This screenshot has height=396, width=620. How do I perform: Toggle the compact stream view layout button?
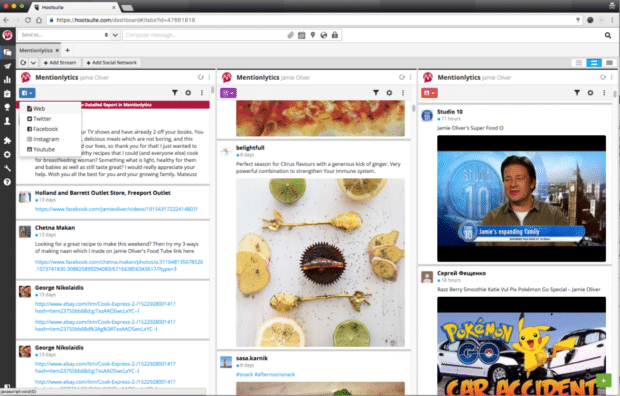578,63
